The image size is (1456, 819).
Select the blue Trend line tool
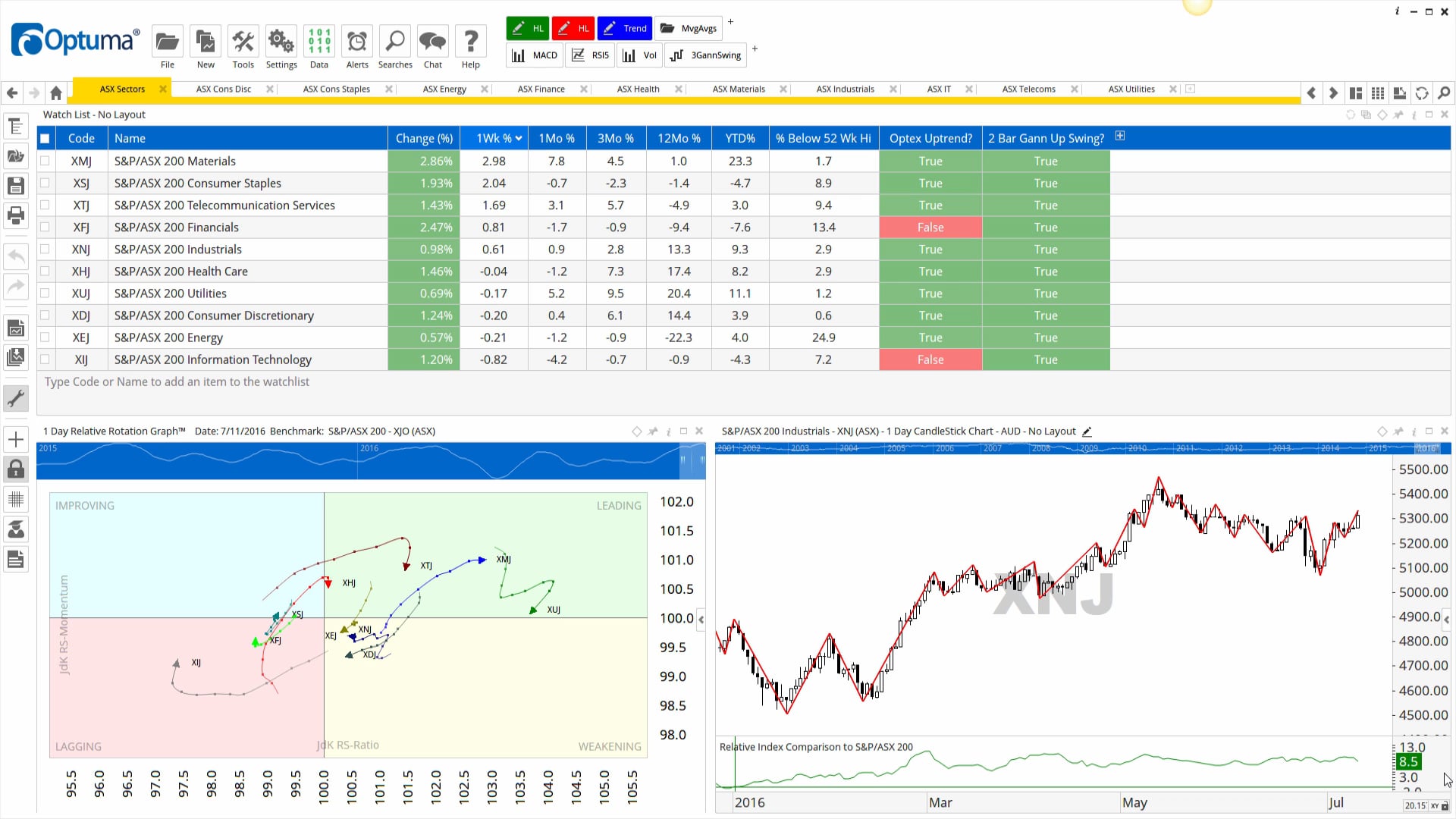tap(625, 28)
